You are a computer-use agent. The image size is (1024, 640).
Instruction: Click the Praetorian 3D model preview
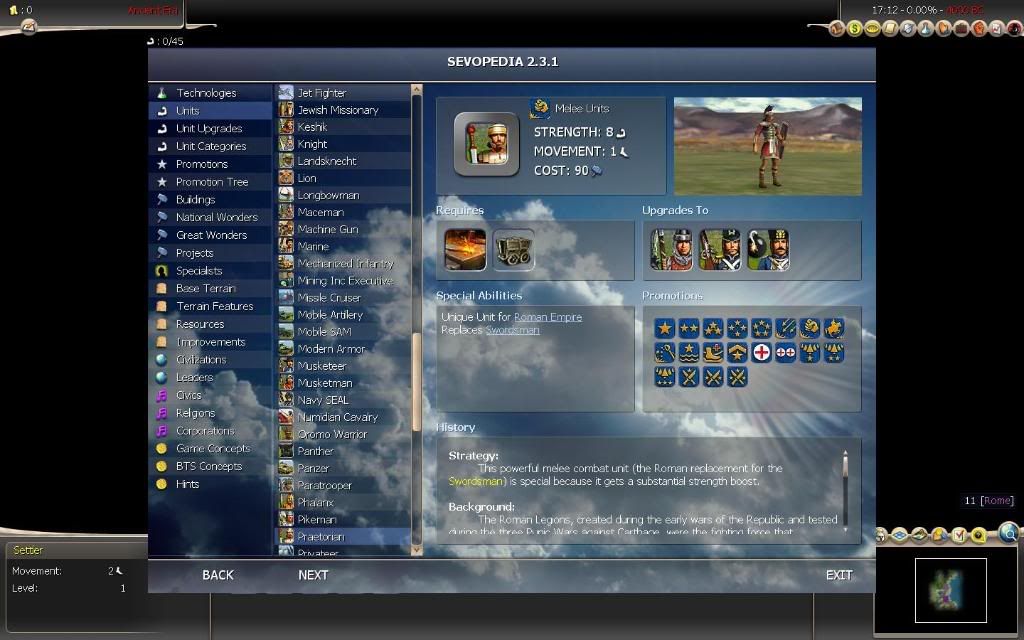(768, 146)
